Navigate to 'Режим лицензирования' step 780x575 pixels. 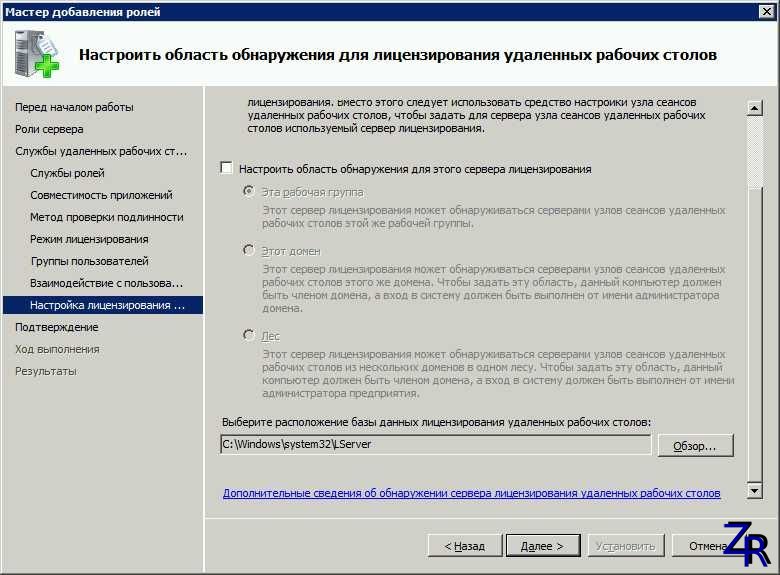click(89, 239)
